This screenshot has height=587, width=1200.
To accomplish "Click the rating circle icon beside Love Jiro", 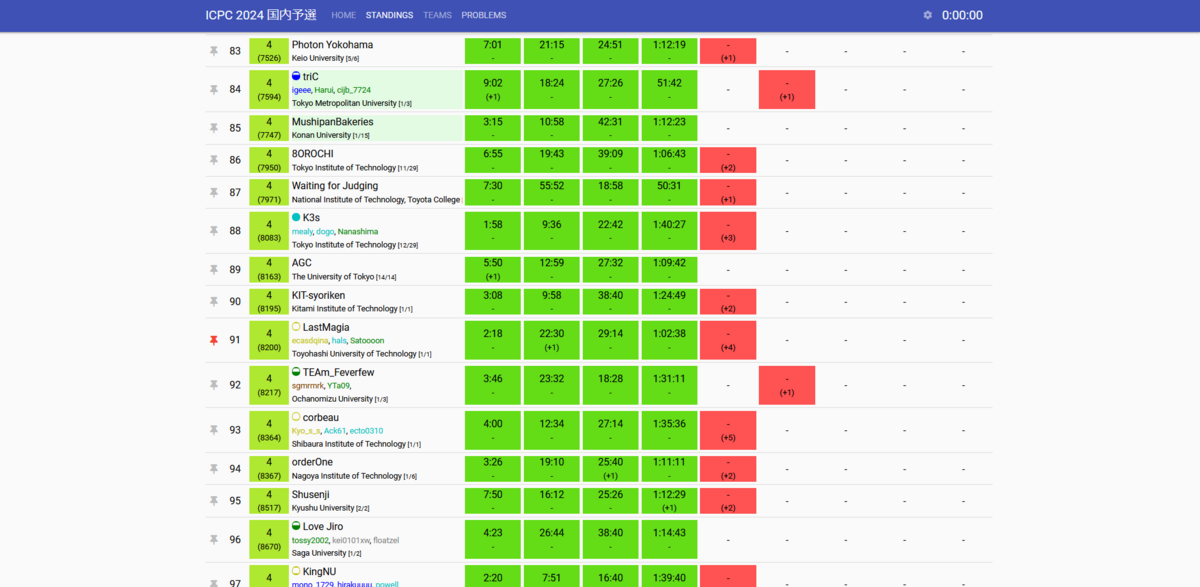I will [296, 526].
